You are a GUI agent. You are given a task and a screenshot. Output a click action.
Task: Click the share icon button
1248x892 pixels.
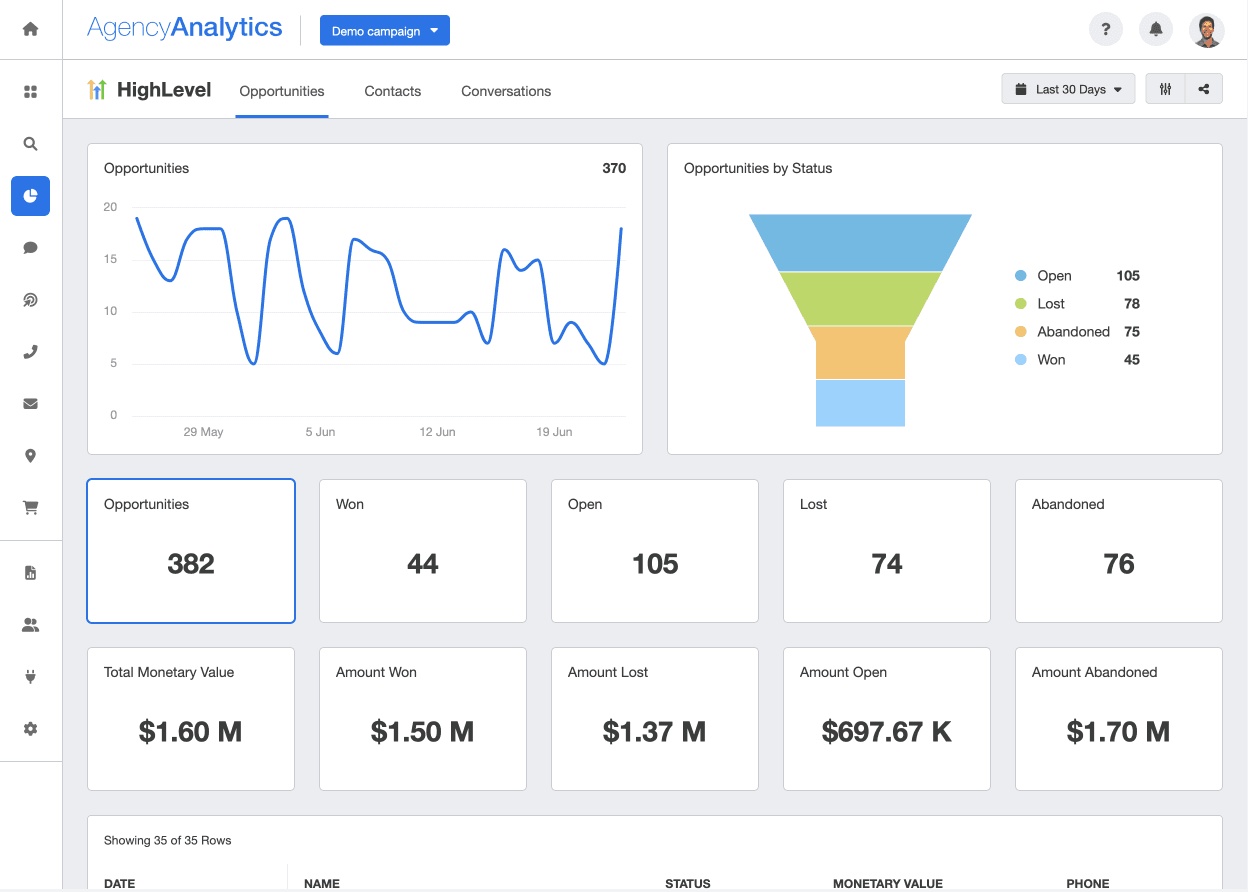click(1204, 89)
